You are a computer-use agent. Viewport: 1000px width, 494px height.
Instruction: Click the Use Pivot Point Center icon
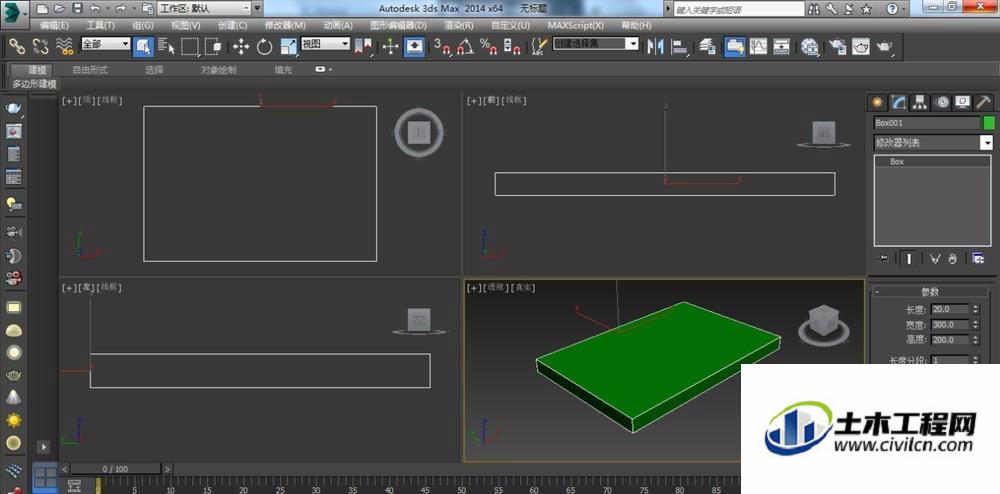point(364,47)
